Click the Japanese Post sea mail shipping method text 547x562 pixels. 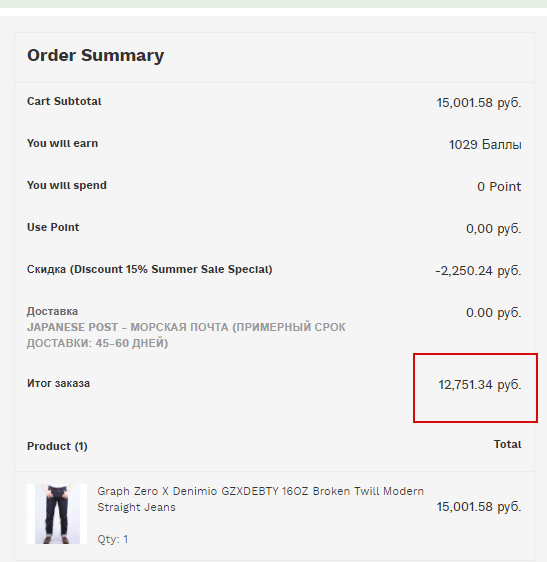pyautogui.click(x=186, y=335)
